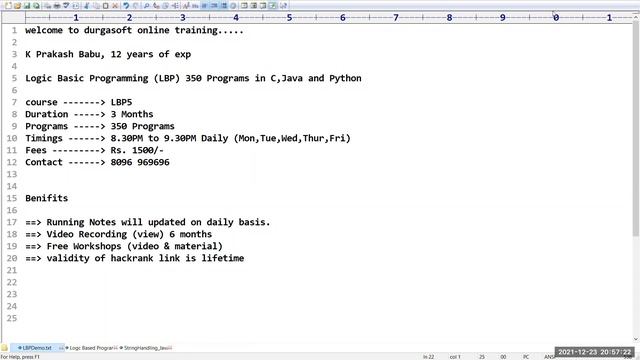Screen dimensions: 640x360
Task: Click the 'course -------> LBP5' line
Action: point(79,102)
